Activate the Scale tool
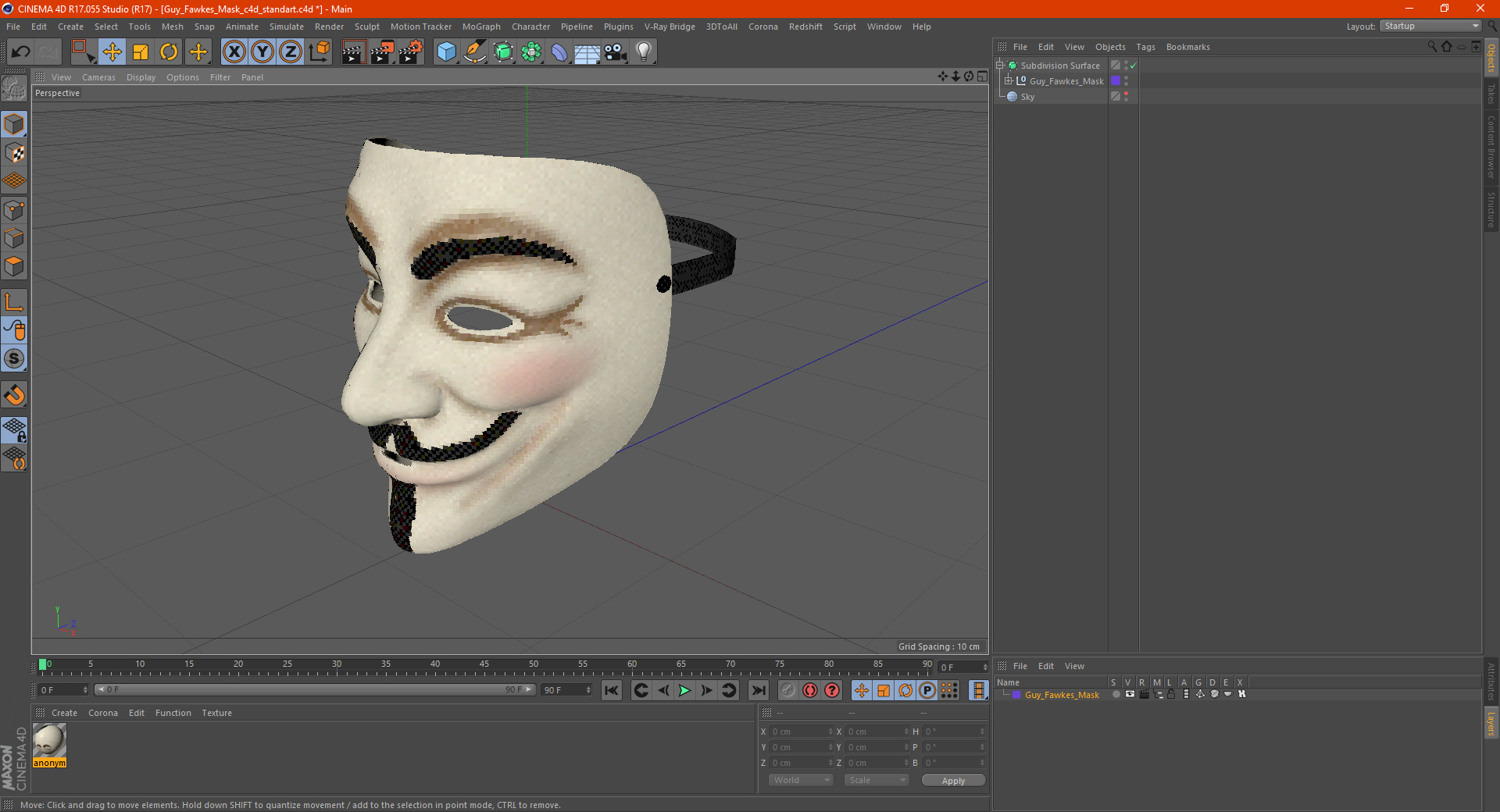This screenshot has height=812, width=1500. 141,52
